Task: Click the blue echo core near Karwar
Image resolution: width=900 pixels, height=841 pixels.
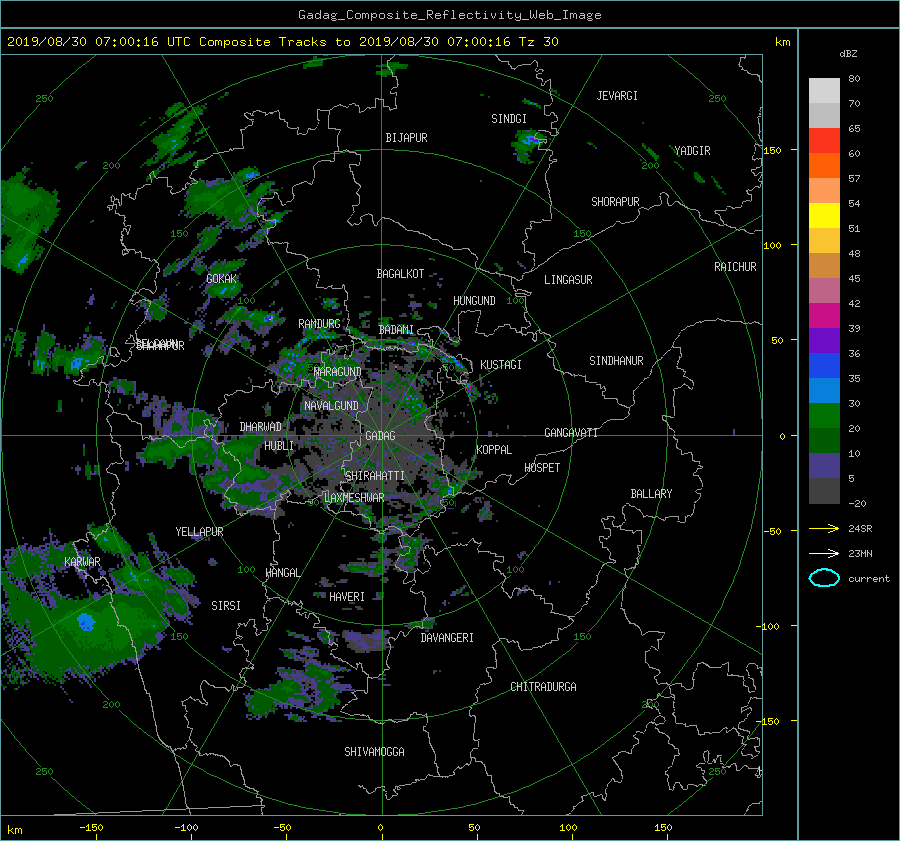Action: (86, 622)
